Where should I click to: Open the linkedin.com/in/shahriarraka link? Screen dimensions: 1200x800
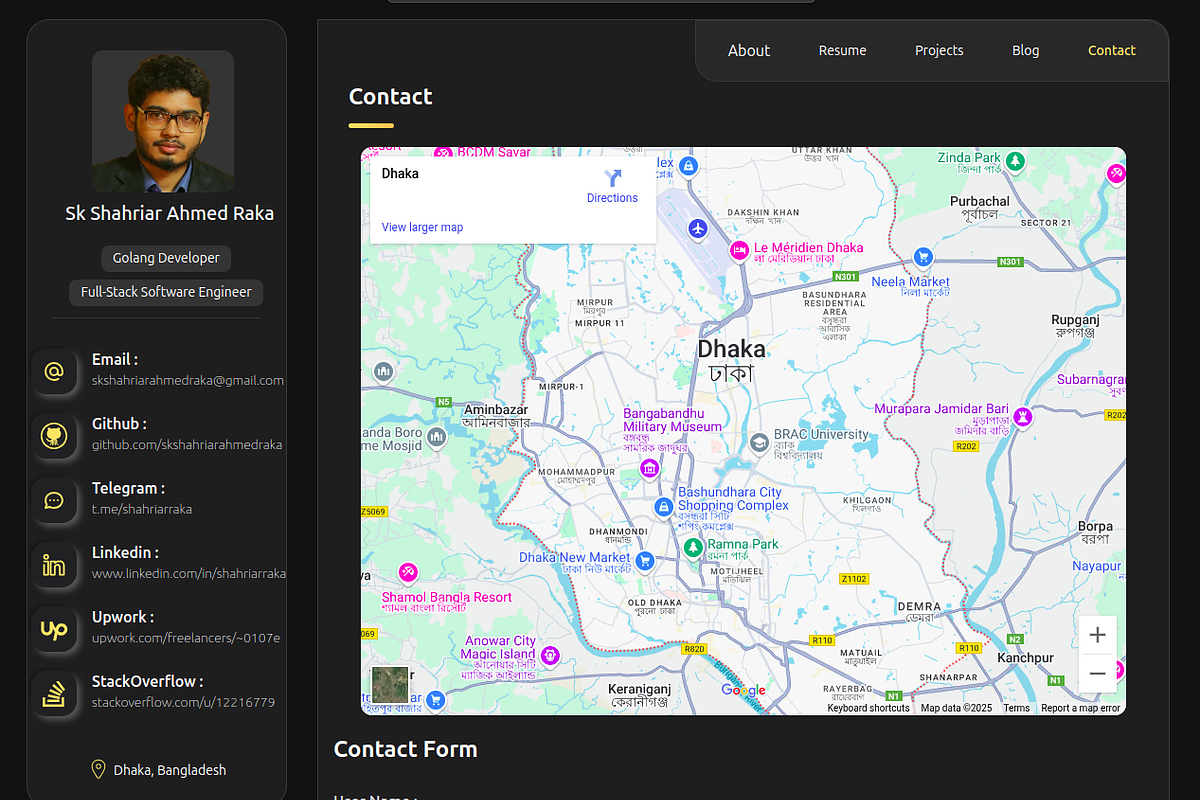[189, 573]
